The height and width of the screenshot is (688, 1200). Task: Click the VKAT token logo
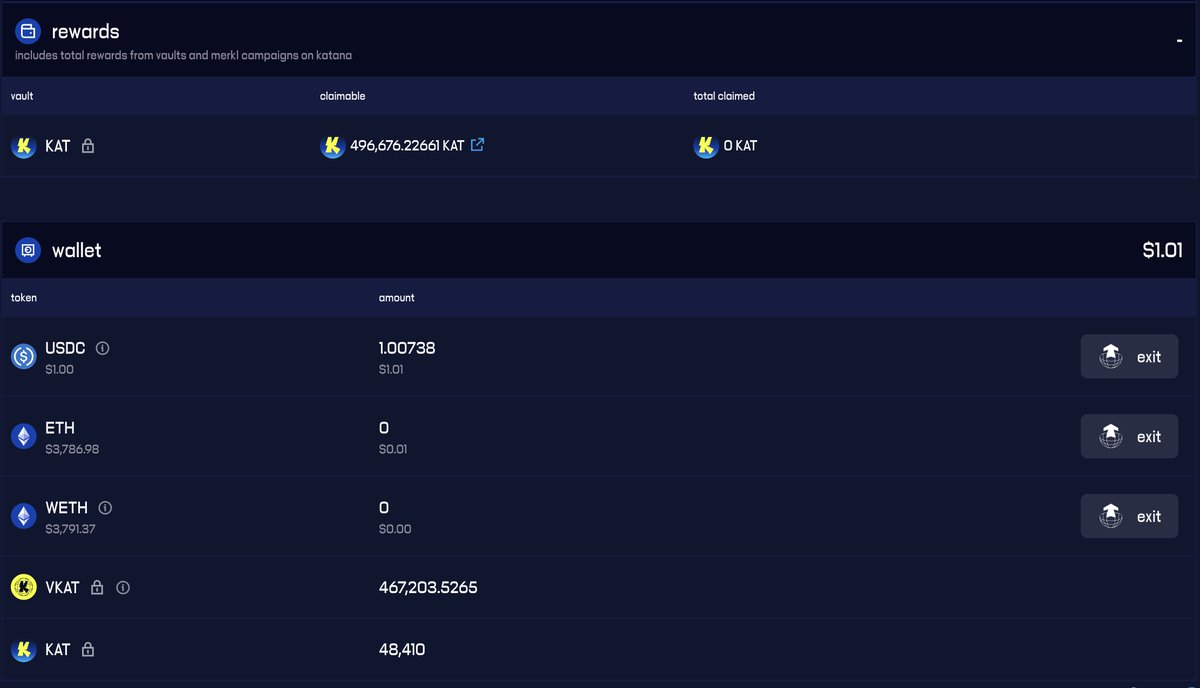pos(24,588)
